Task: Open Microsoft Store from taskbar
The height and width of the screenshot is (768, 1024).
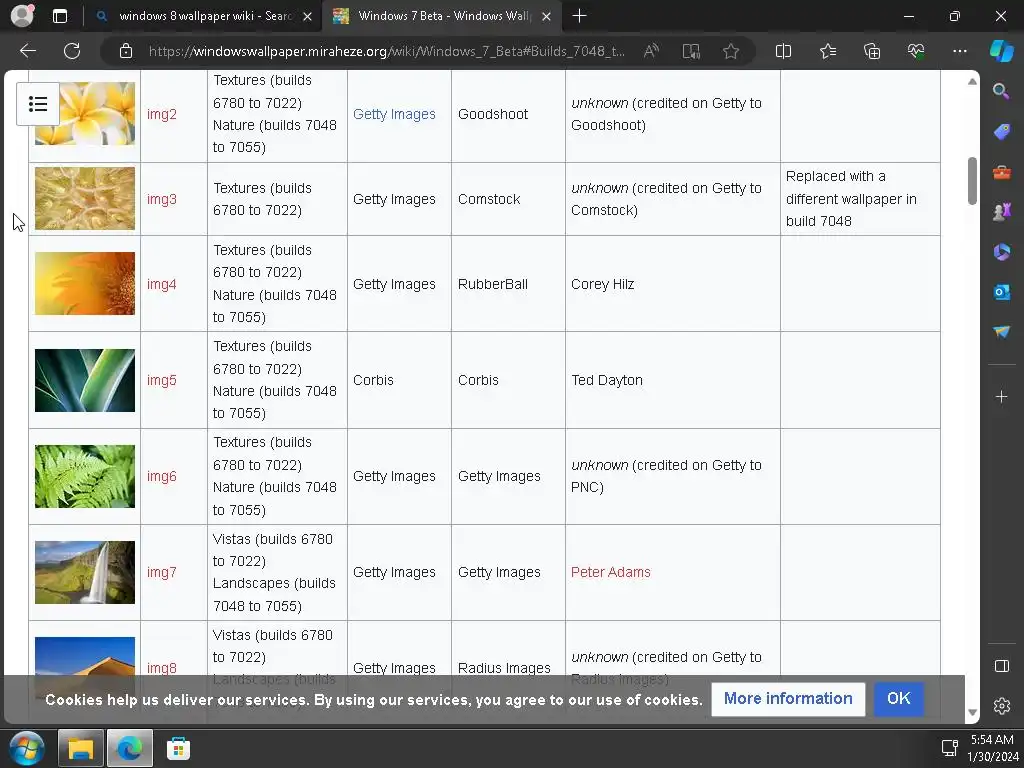Action: (178, 748)
